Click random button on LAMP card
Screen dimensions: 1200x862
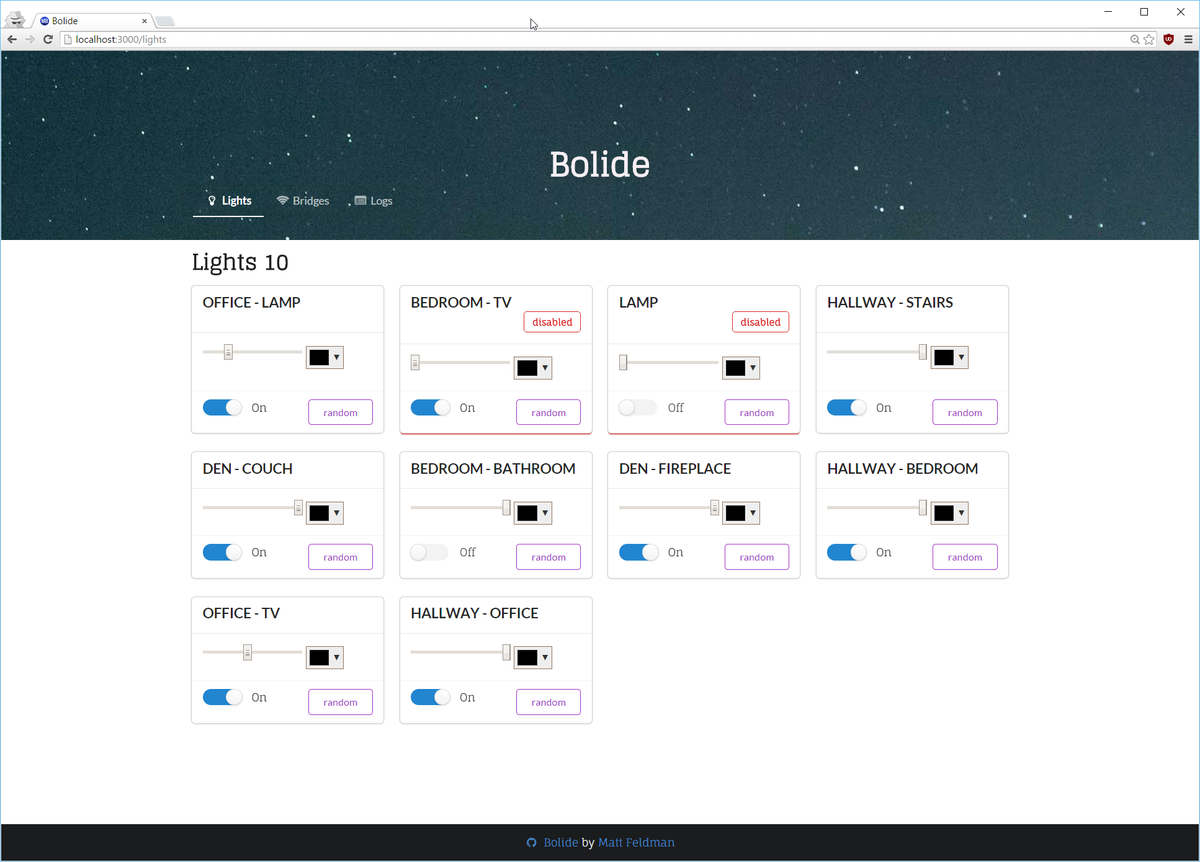point(756,413)
